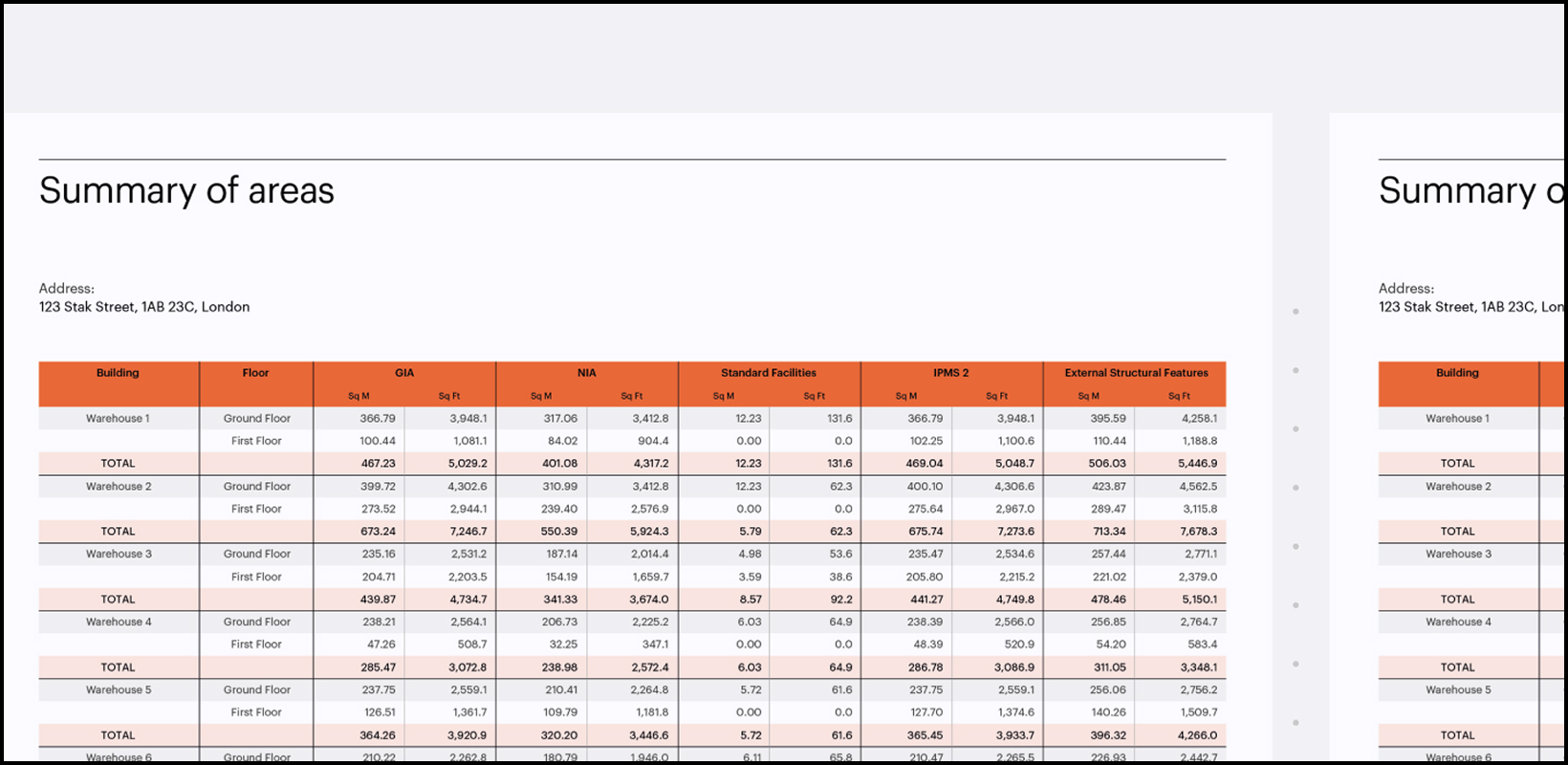The height and width of the screenshot is (765, 1568).
Task: Select Warehouse 4 First Floor GIA value 47.26
Action: (x=381, y=645)
